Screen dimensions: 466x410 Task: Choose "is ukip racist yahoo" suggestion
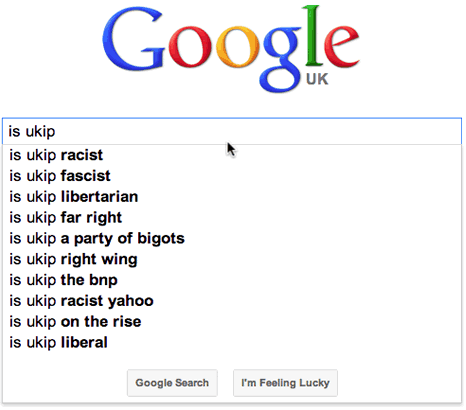[x=232, y=301]
